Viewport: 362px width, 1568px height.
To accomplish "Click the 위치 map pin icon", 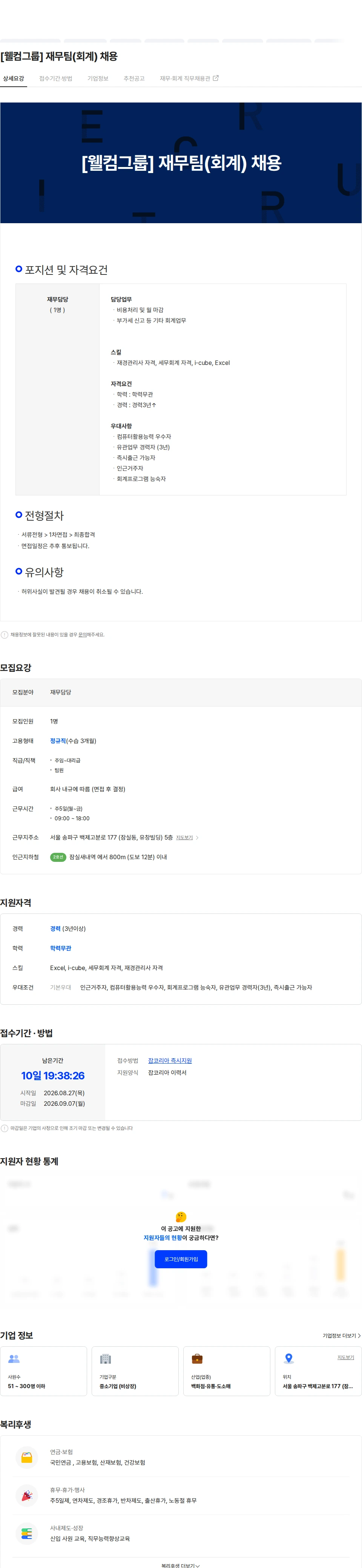I will [x=289, y=1359].
